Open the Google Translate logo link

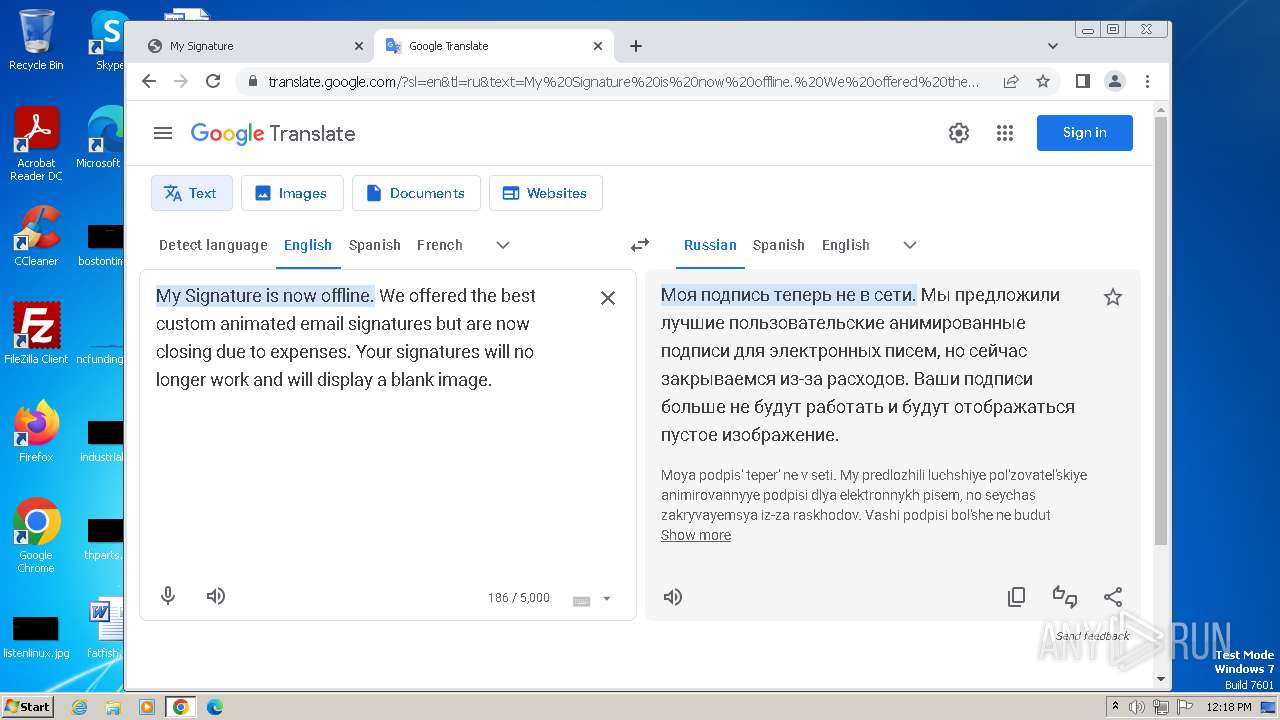pyautogui.click(x=273, y=133)
